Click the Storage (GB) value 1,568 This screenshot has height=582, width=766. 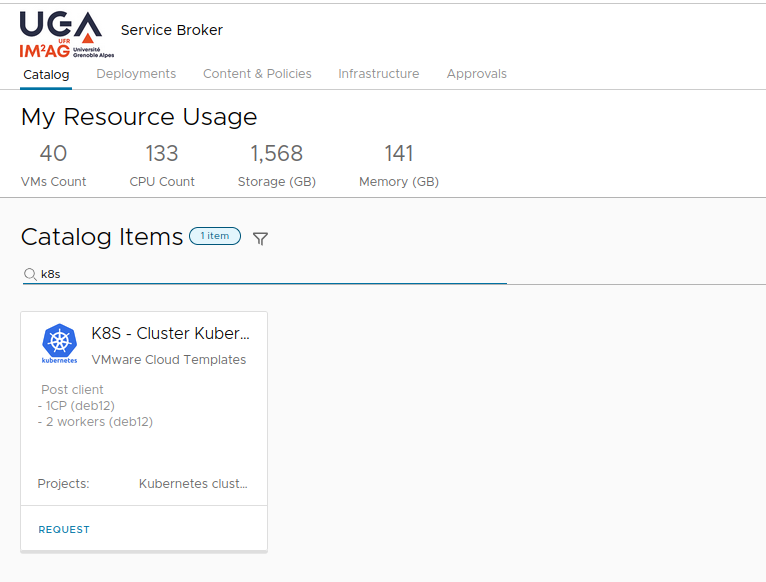tap(276, 153)
